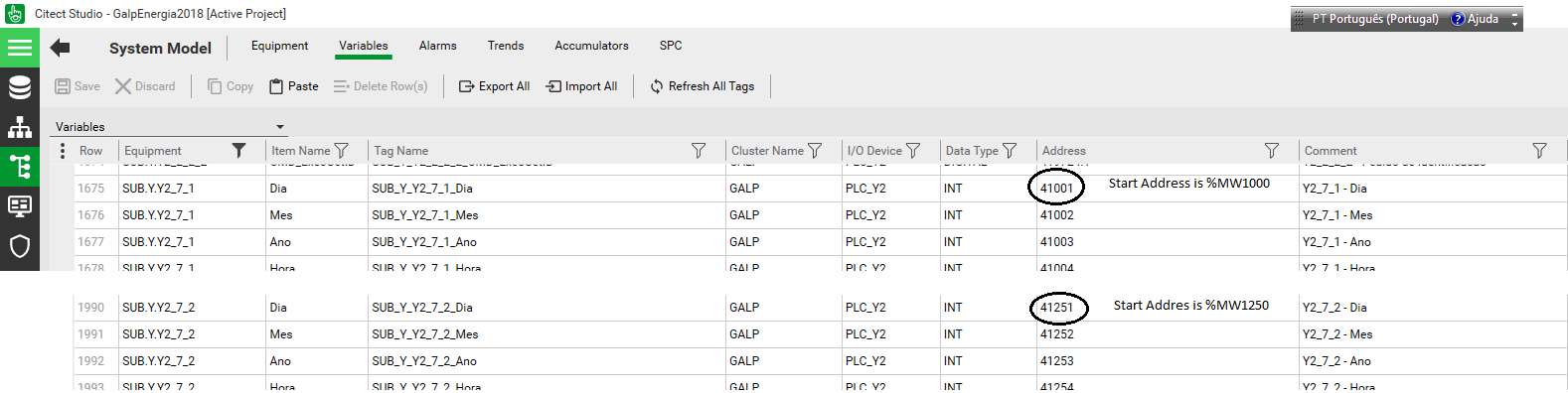The height and width of the screenshot is (393, 1568).
Task: Click the Copy toolbar button
Action: tap(231, 86)
